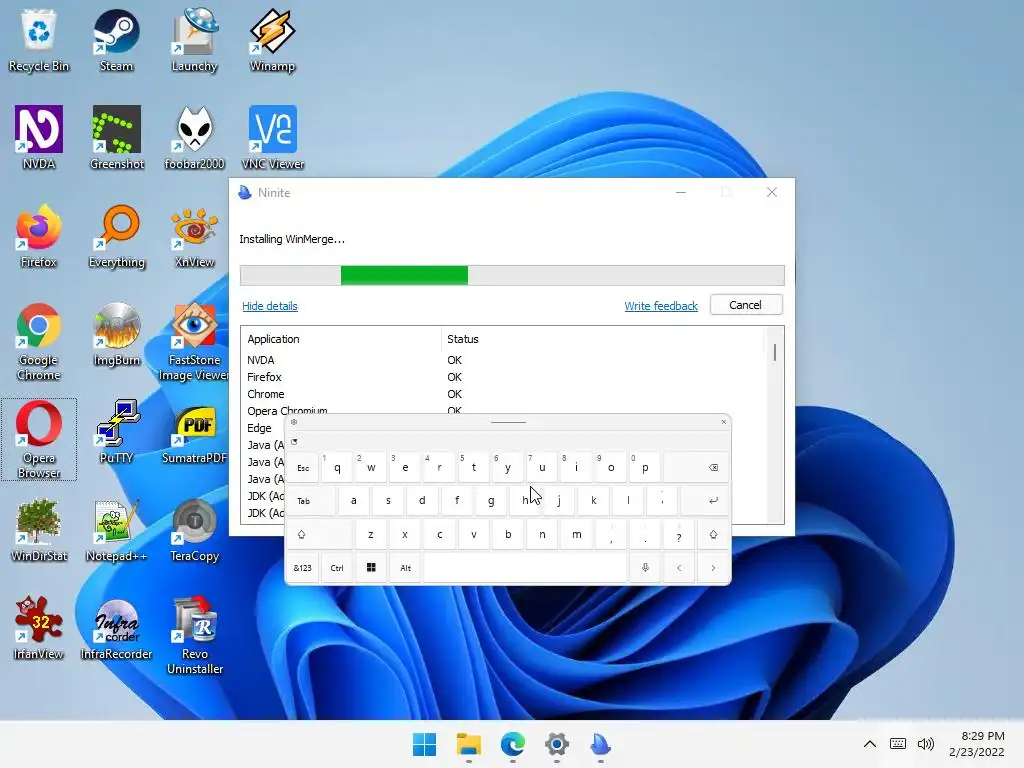Select the Chrome row in application list

pyautogui.click(x=502, y=394)
